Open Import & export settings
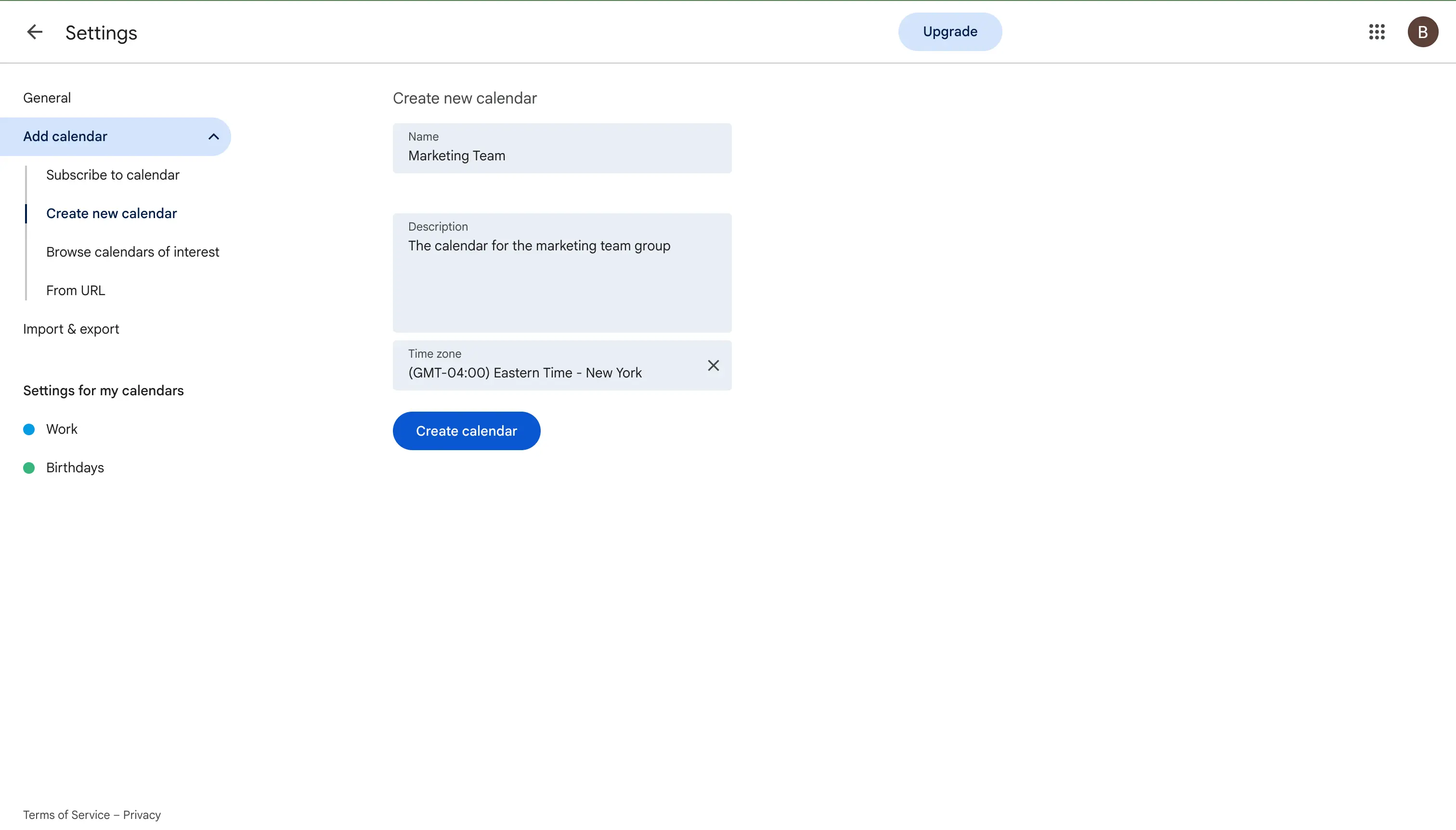 tap(71, 329)
